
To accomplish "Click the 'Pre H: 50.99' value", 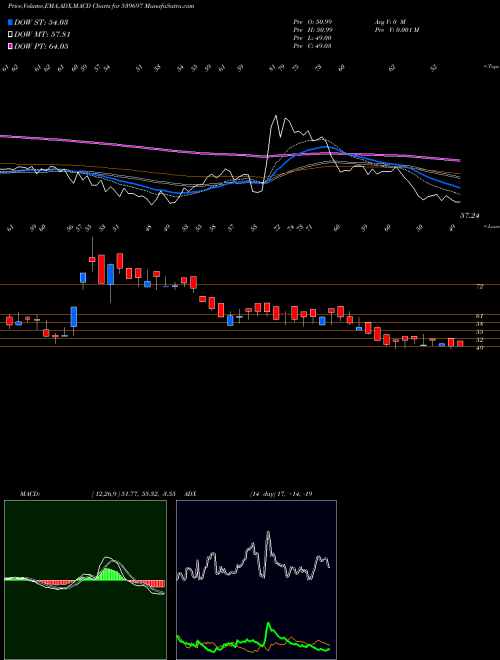I will [313, 30].
